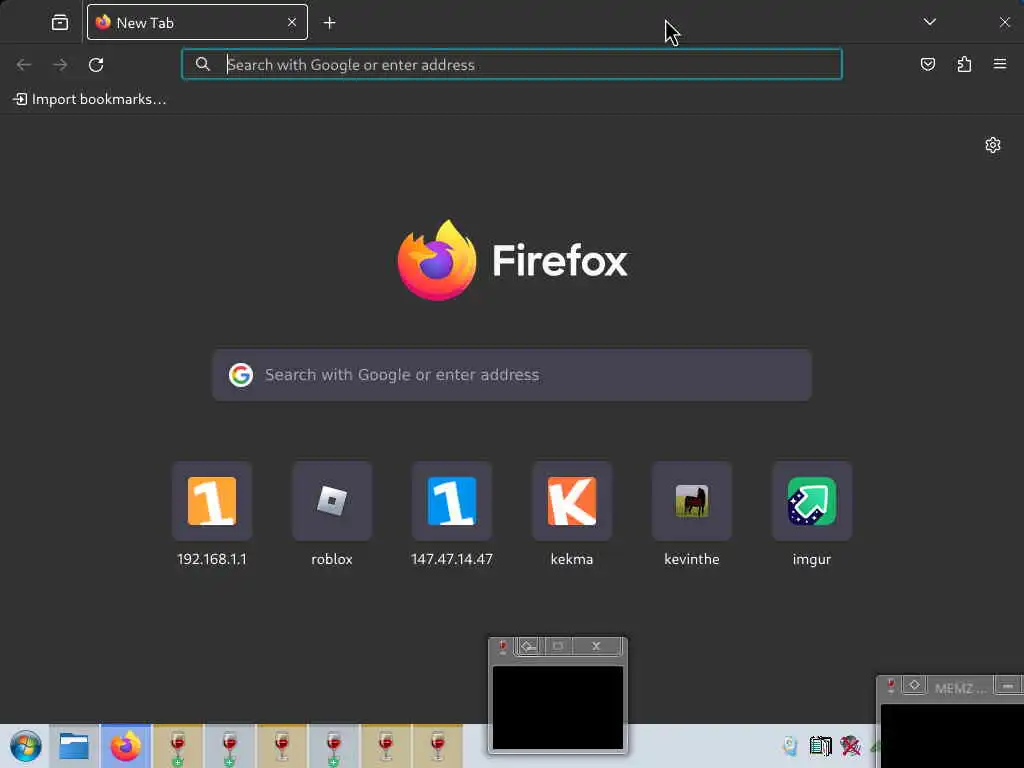Click pin icon in small Wine window
Image resolution: width=1024 pixels, height=768 pixels.
coord(529,647)
